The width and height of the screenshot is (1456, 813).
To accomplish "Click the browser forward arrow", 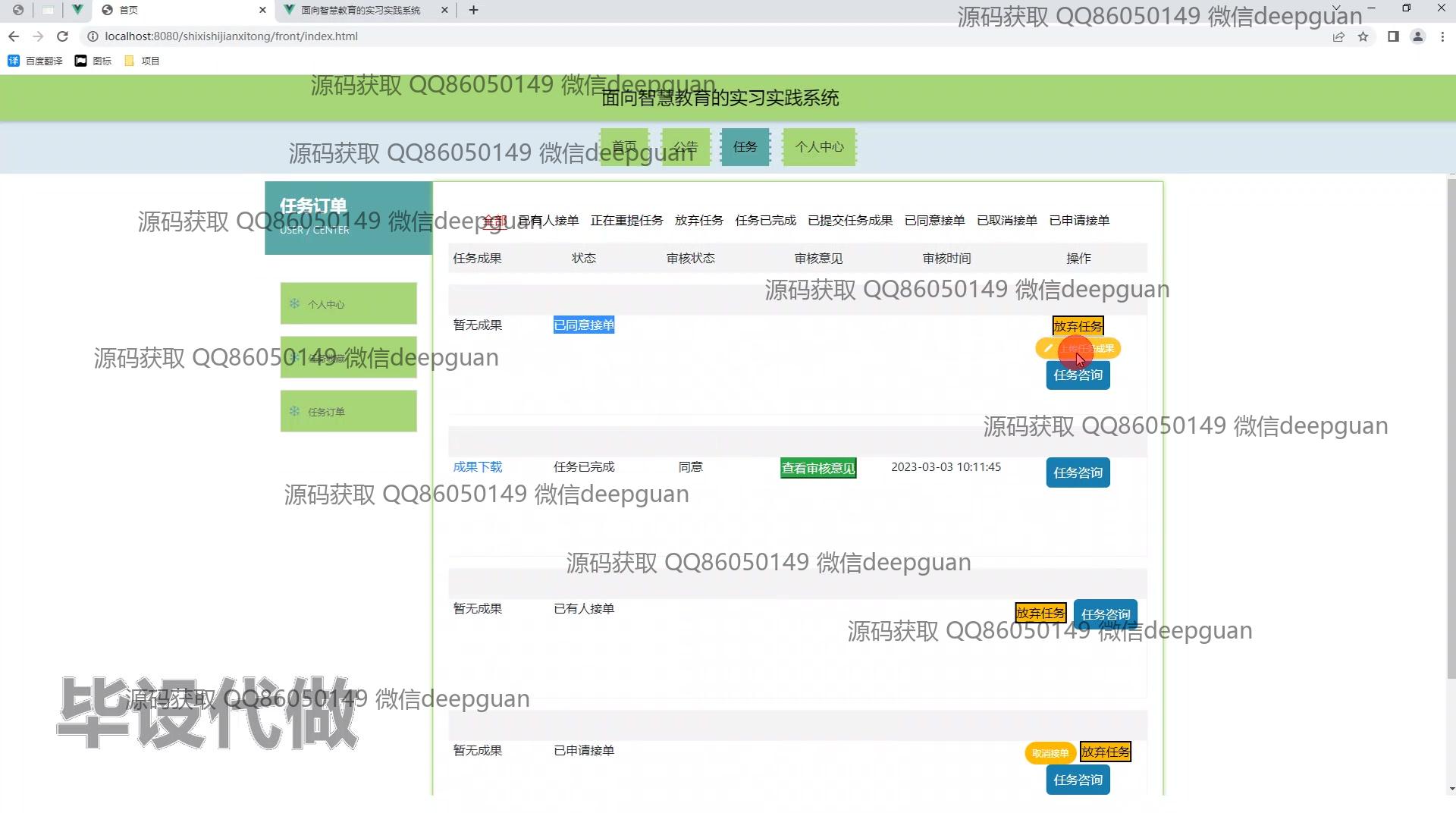I will (x=38, y=36).
